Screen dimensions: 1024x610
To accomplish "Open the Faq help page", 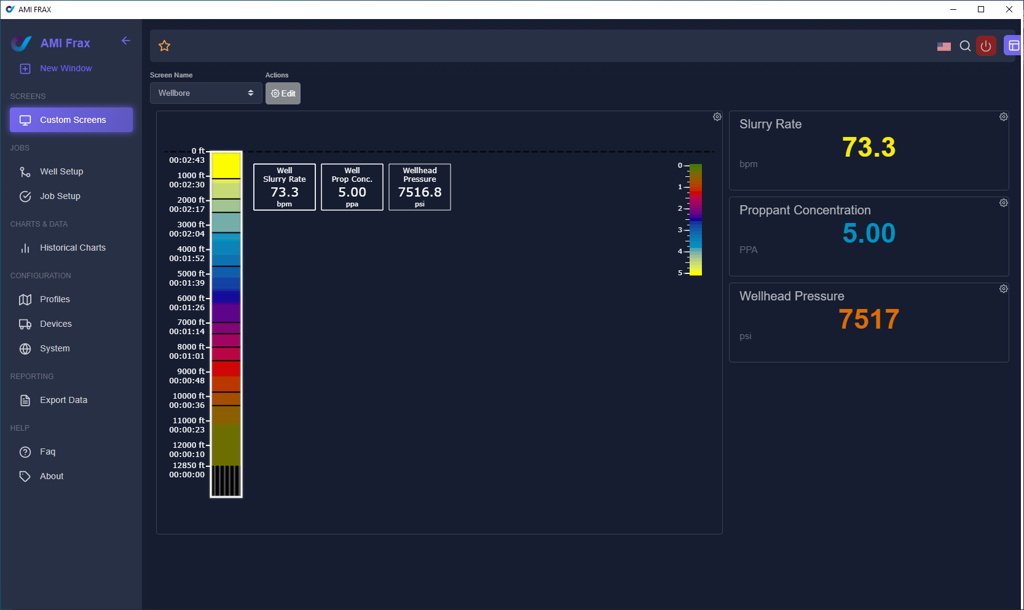I will 47,451.
